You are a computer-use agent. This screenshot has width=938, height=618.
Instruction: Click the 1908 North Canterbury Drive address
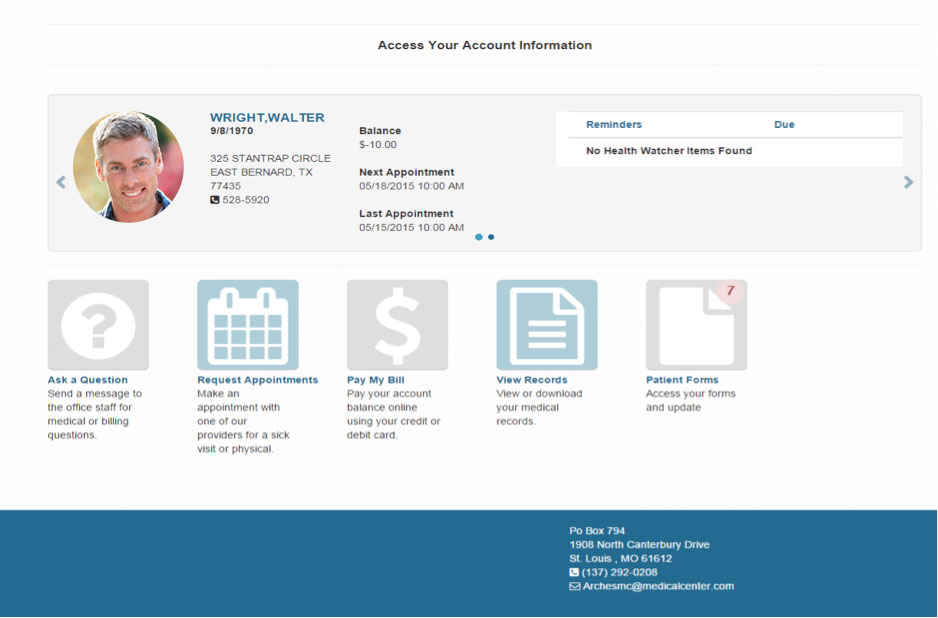639,544
